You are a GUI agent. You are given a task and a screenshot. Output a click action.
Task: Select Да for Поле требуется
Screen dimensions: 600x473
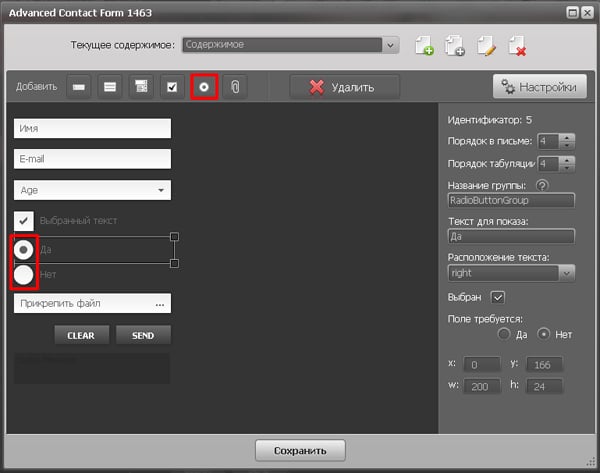point(505,333)
